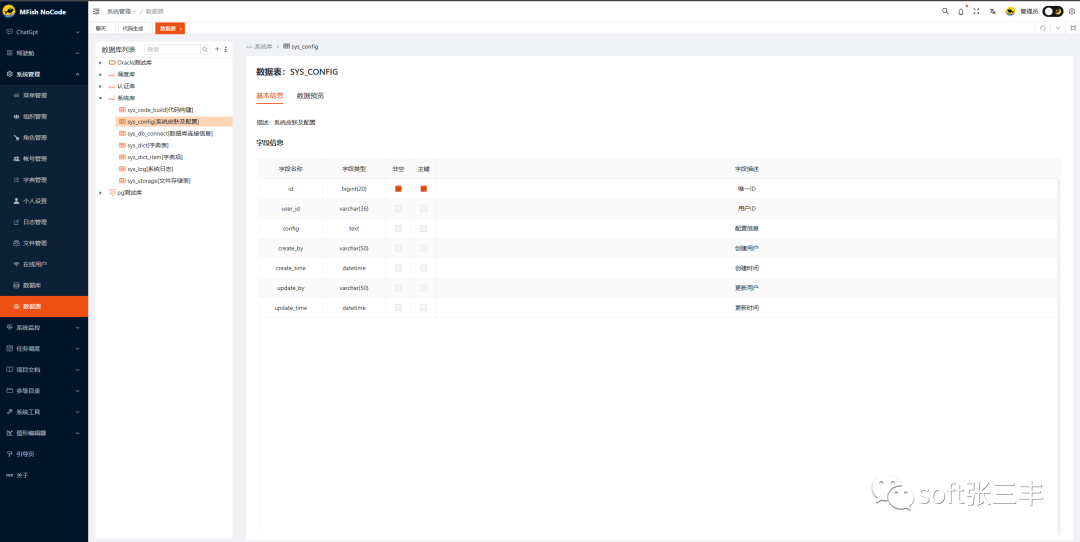The image size is (1080, 542).
Task: Toggle 非空 checkbox for user_id row
Action: pyautogui.click(x=398, y=208)
